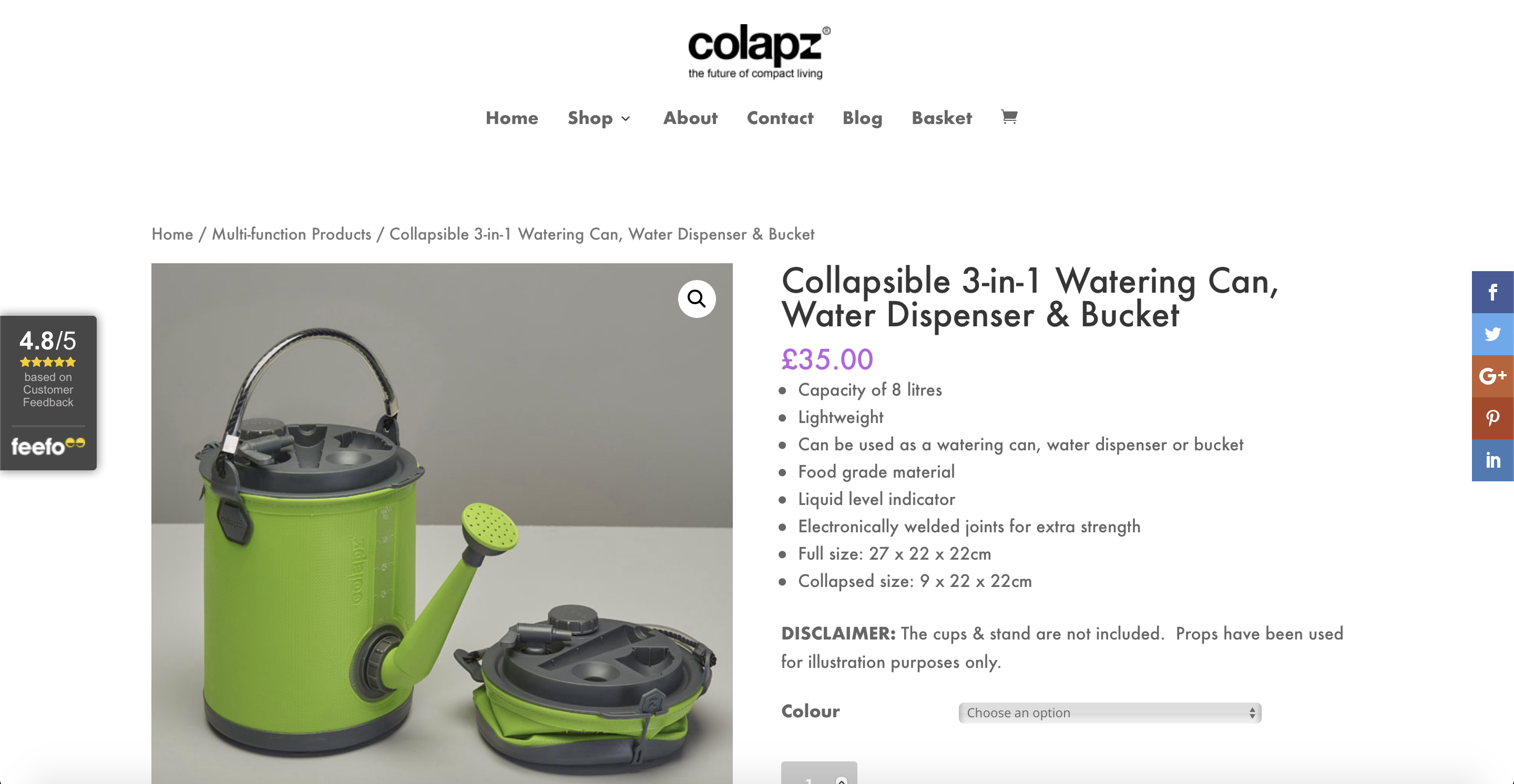Click the watering can product image
The image size is (1514, 784).
442,523
